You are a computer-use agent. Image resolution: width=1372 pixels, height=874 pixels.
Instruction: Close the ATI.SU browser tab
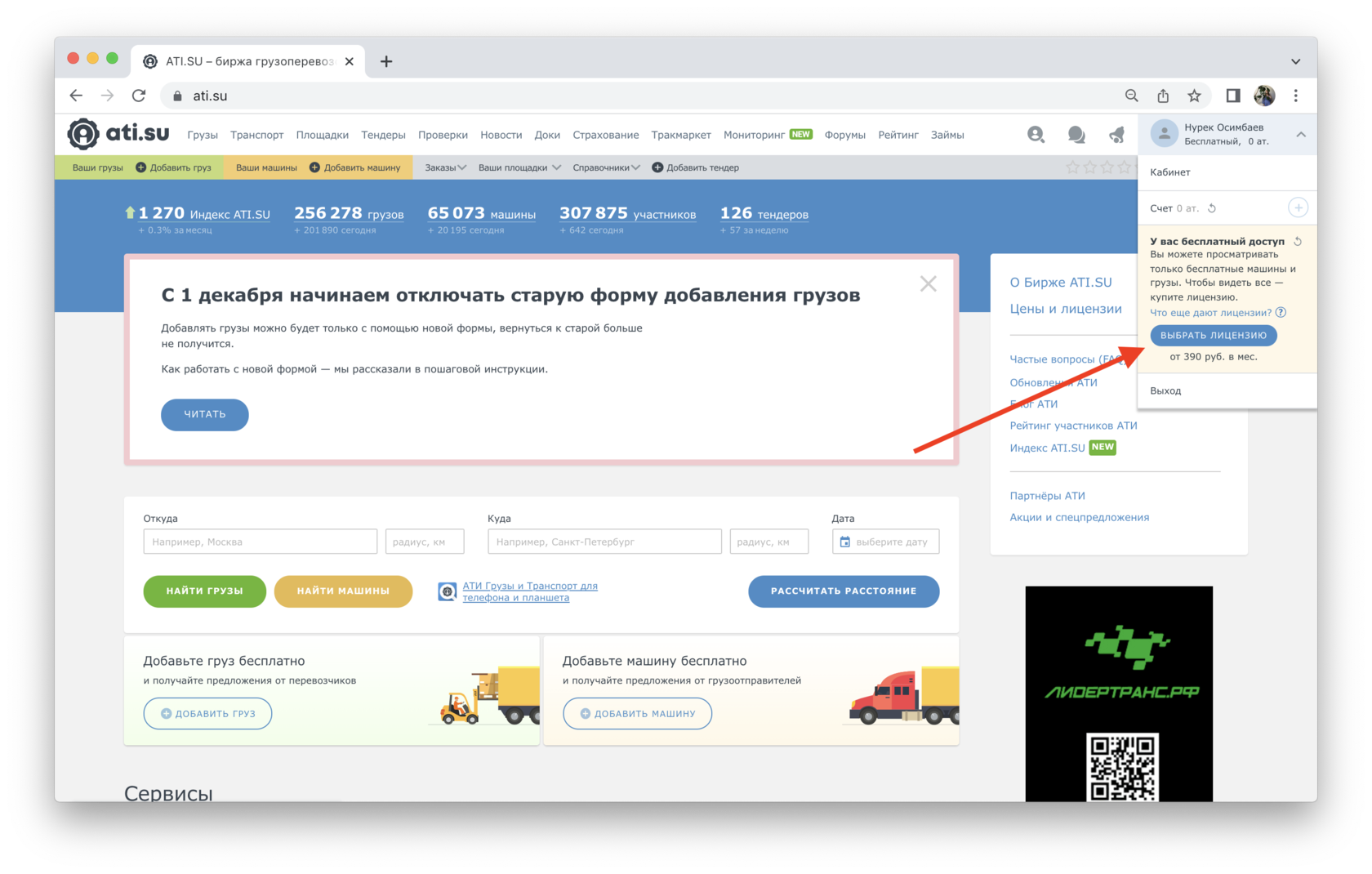(350, 61)
